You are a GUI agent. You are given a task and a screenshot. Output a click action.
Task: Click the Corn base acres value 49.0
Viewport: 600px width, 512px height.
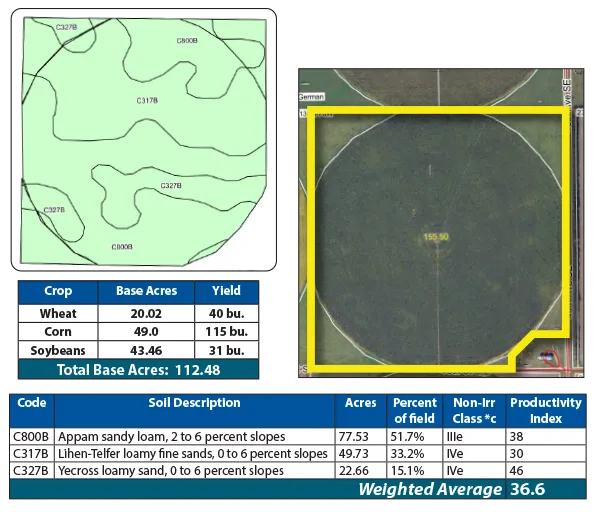[x=146, y=332]
